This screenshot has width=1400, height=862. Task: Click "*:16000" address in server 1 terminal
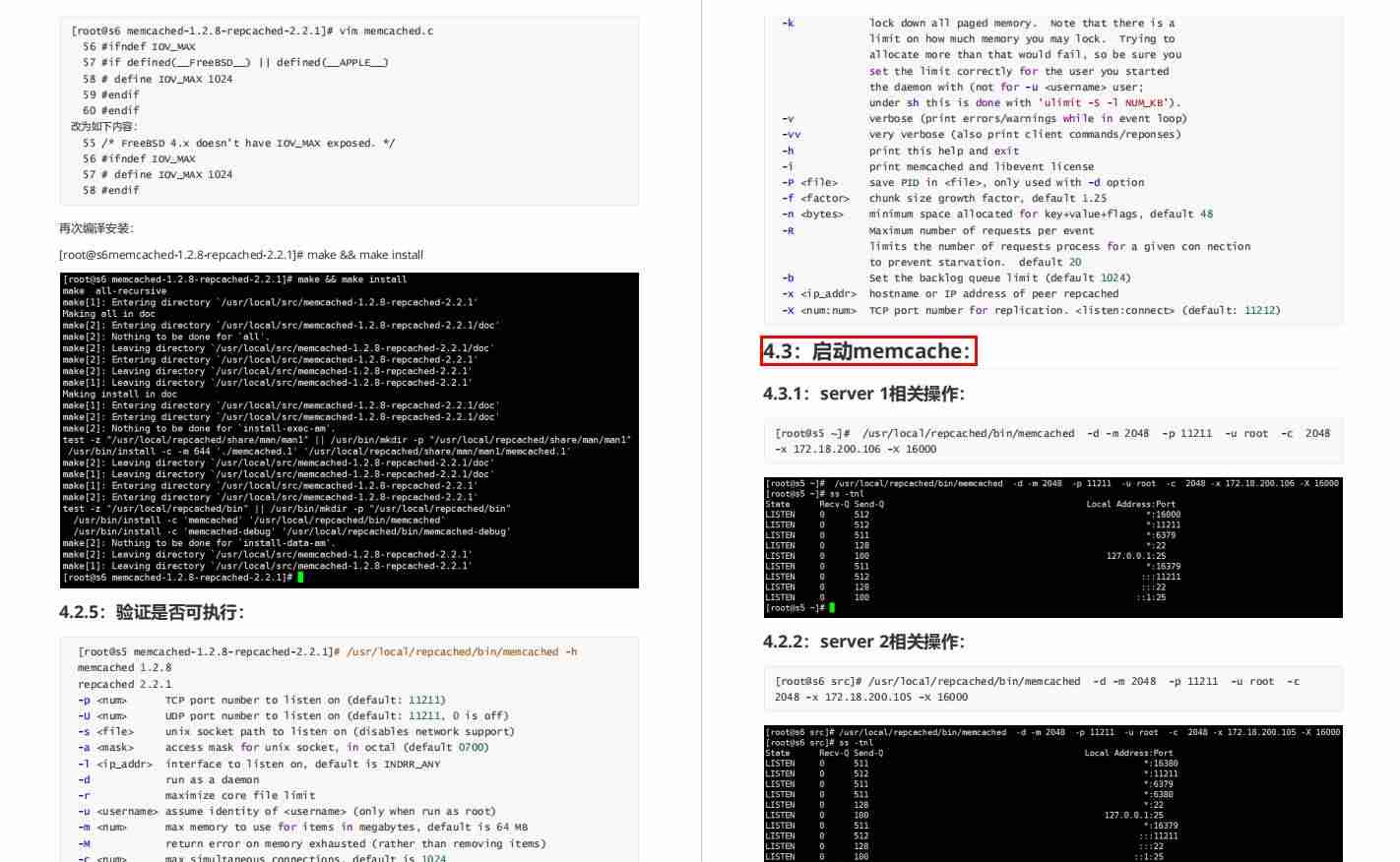coord(1163,515)
